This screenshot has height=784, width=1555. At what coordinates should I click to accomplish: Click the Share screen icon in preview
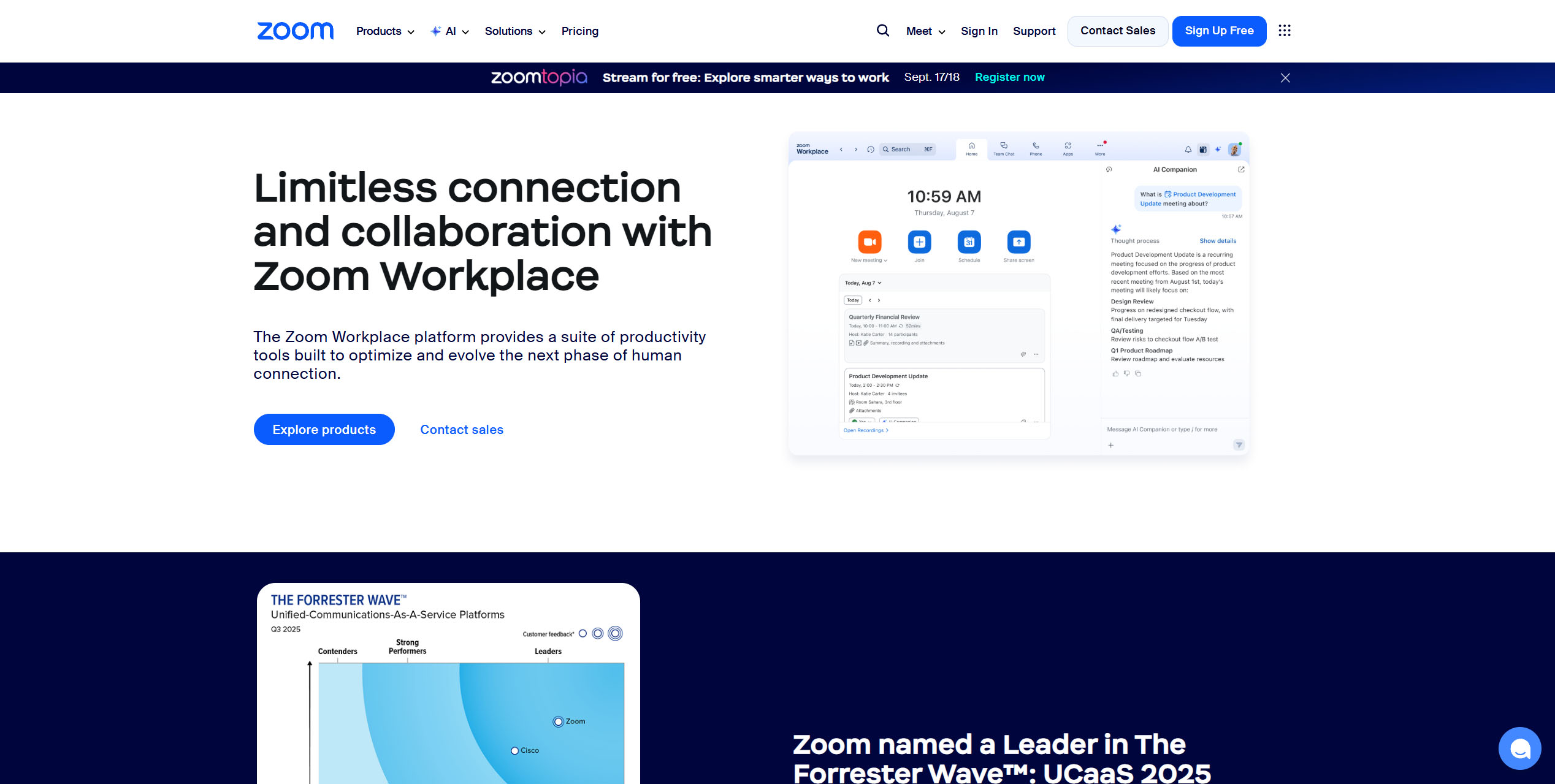coord(1018,242)
